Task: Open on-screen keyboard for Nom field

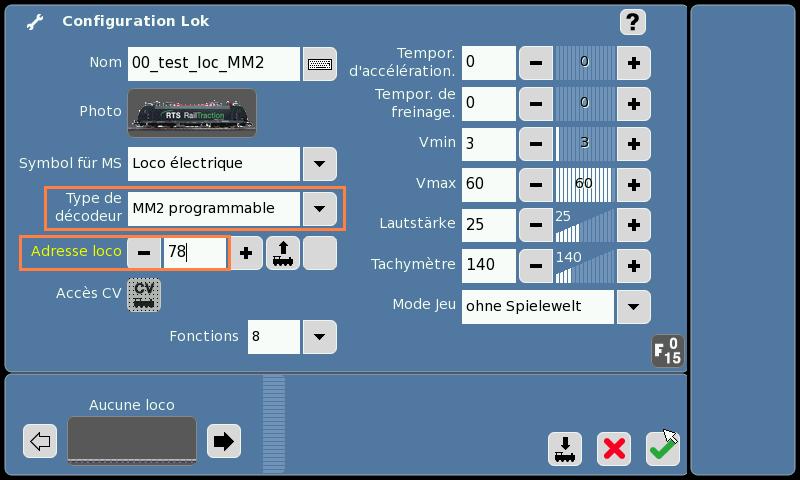Action: pyautogui.click(x=320, y=64)
